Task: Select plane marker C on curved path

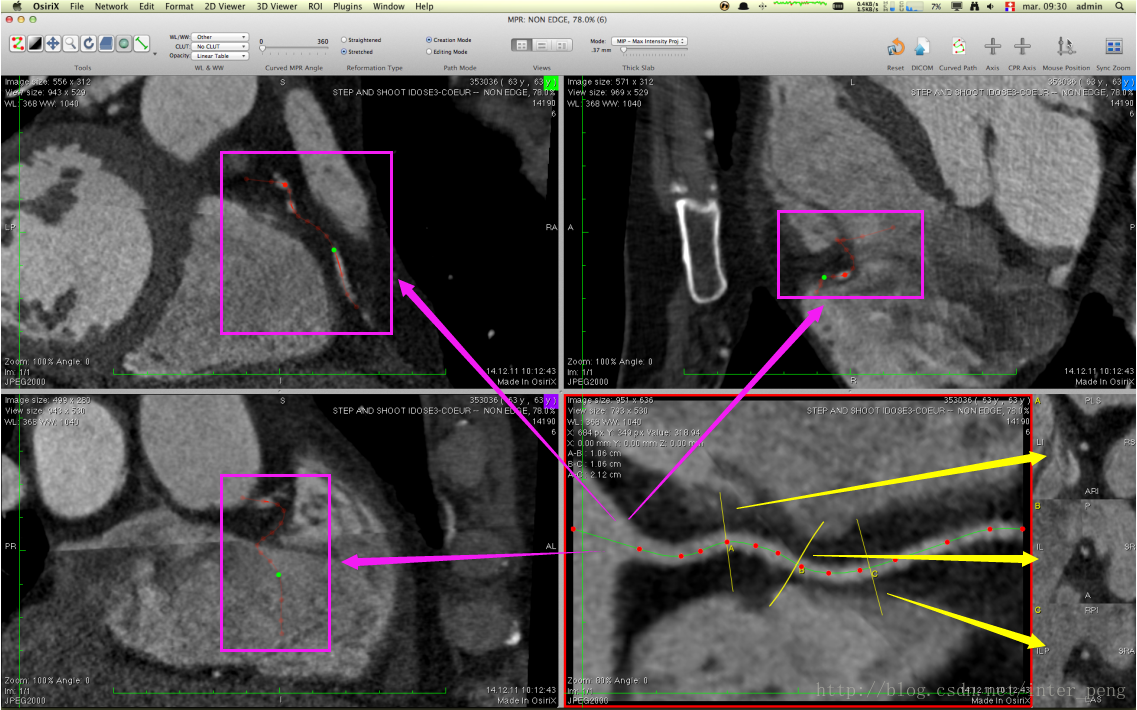Action: [x=875, y=574]
